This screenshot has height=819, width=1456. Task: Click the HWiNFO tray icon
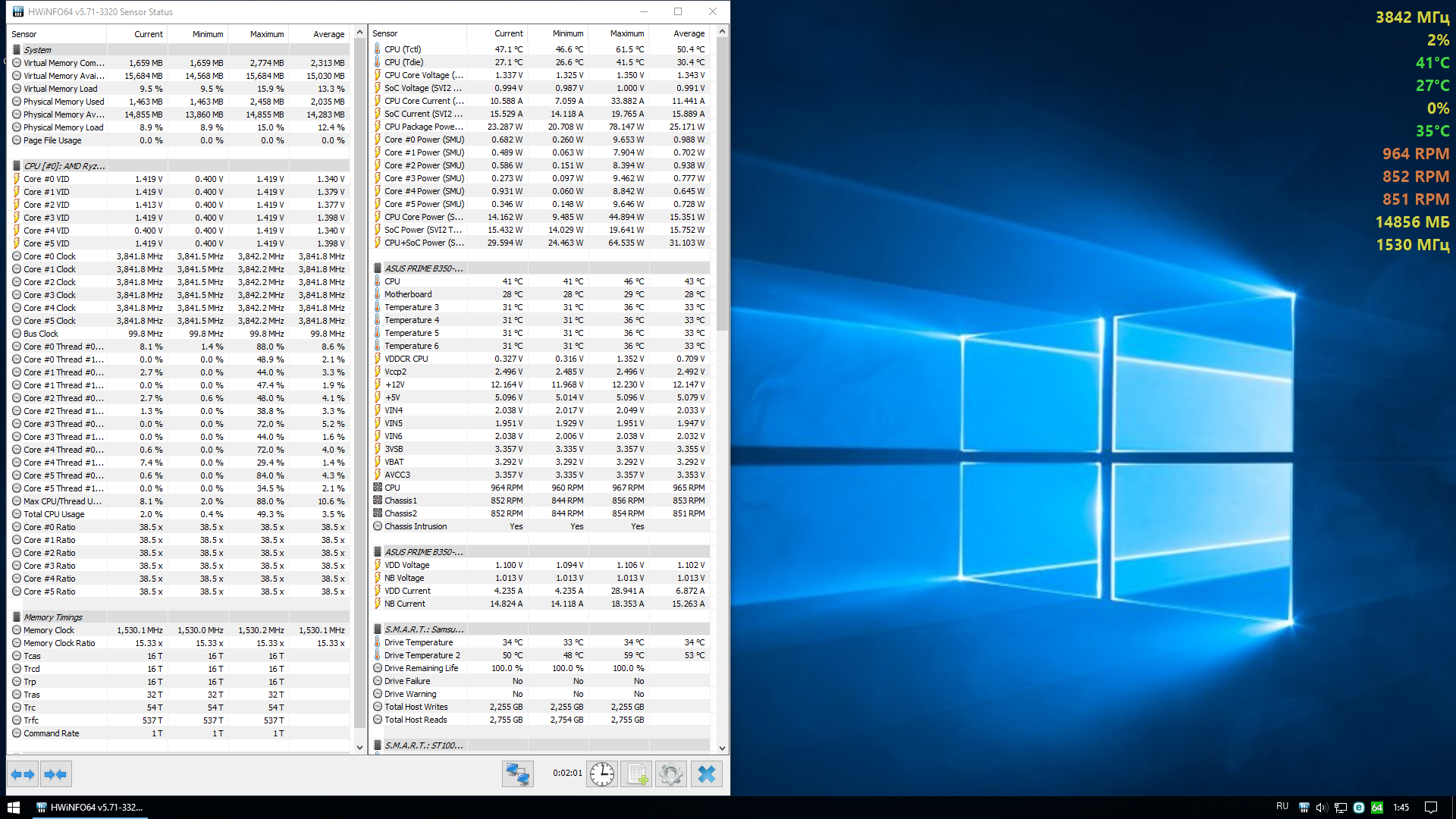coord(1304,808)
